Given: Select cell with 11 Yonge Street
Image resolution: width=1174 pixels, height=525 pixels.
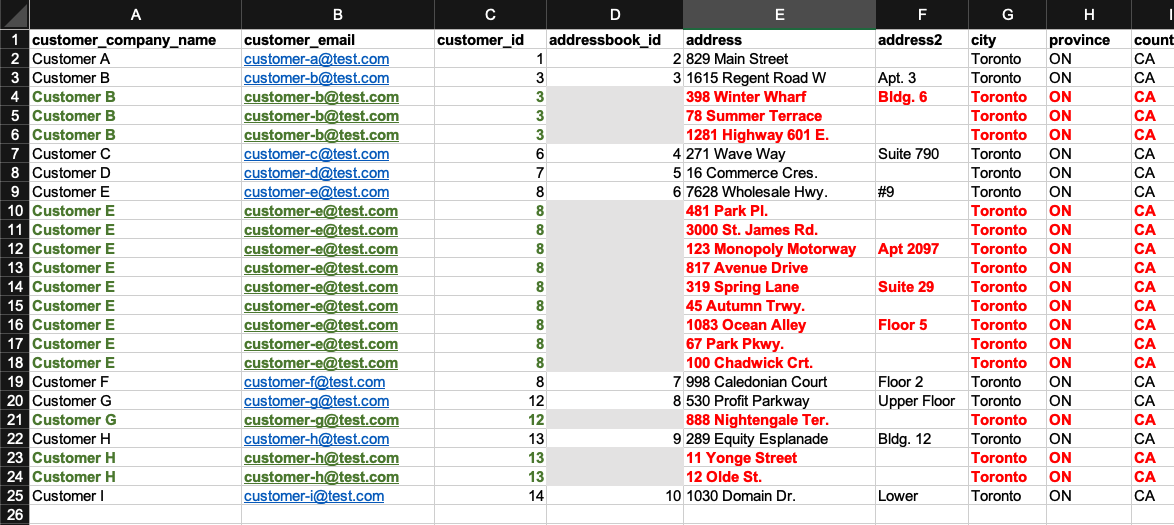Looking at the screenshot, I should (x=779, y=458).
